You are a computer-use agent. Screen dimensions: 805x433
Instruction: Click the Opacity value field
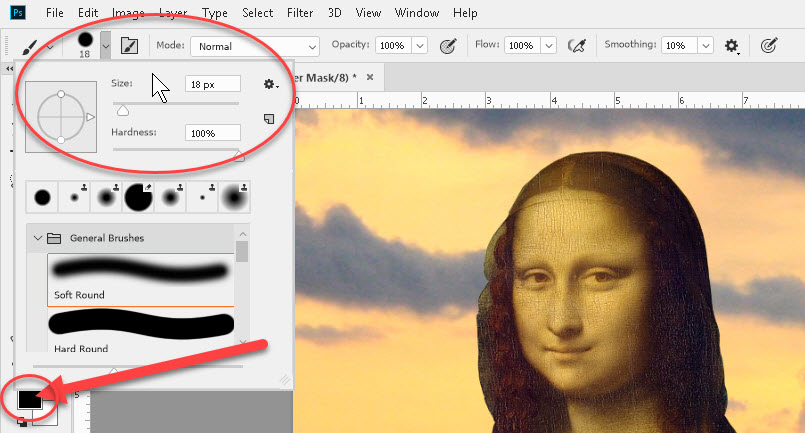393,46
